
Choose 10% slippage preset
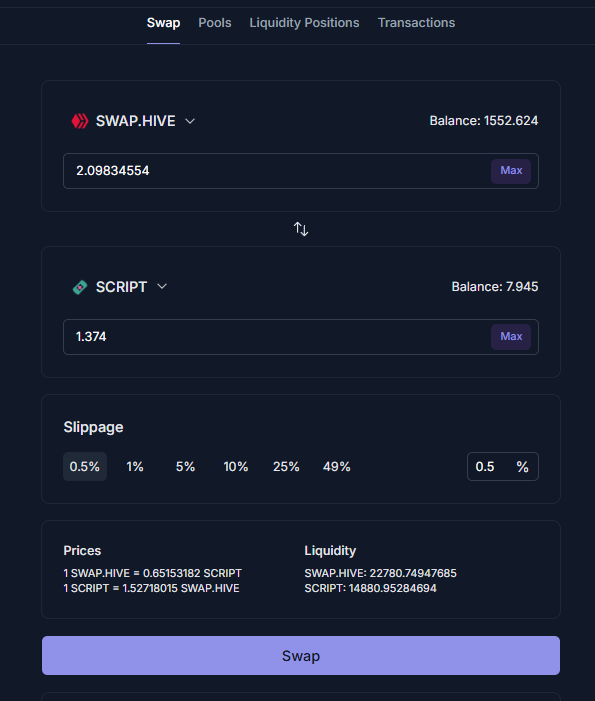click(x=236, y=467)
